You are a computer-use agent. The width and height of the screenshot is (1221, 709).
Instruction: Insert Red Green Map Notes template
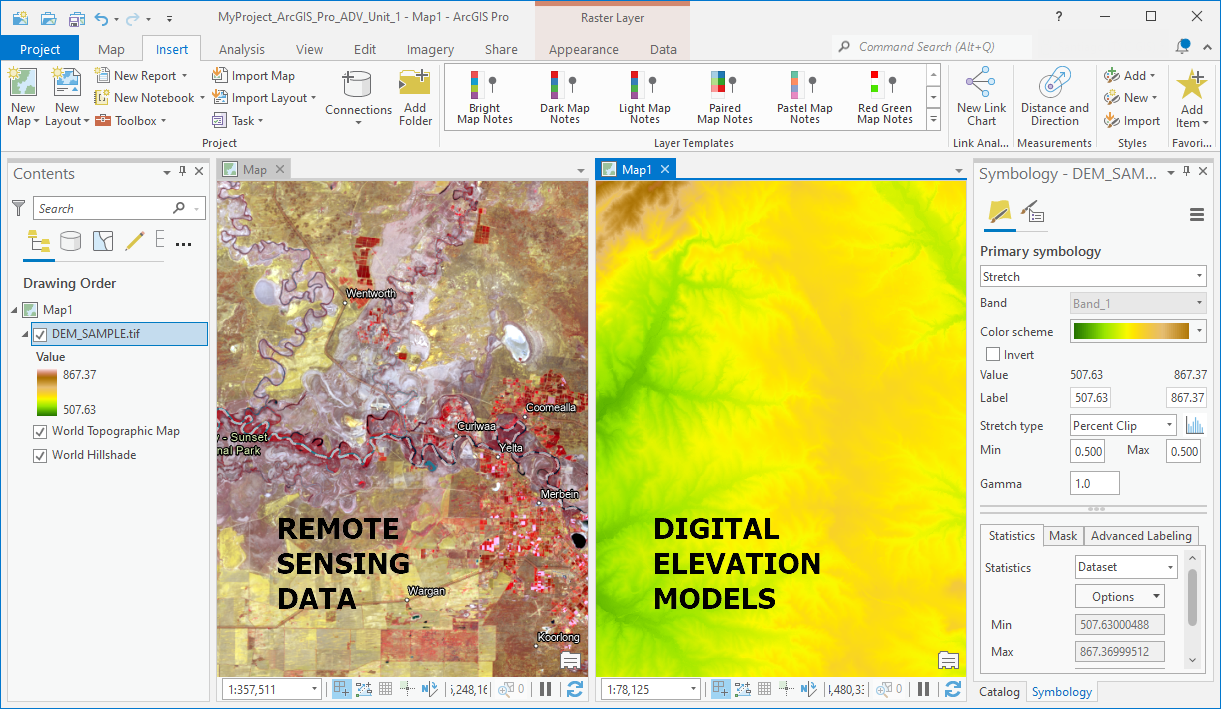(885, 97)
